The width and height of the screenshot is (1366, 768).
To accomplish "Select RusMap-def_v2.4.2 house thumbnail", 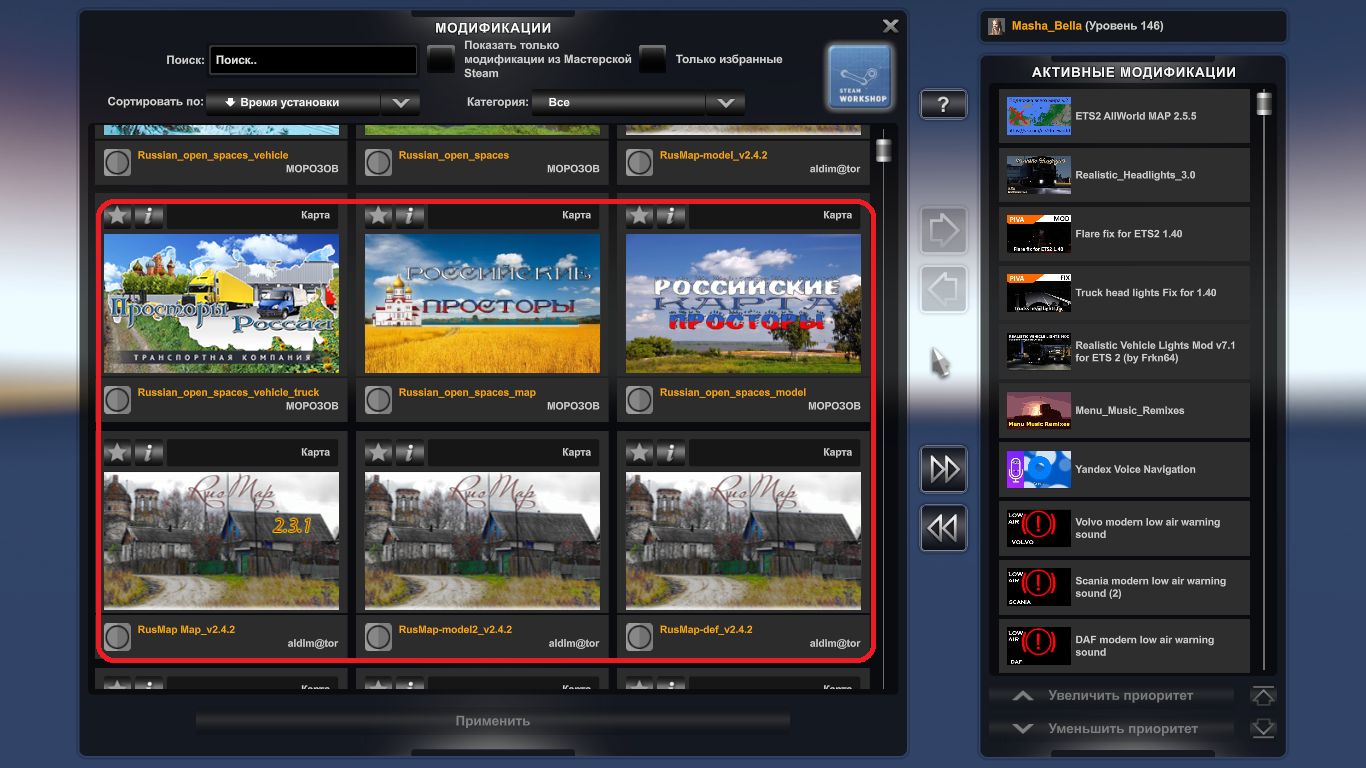I will 743,542.
